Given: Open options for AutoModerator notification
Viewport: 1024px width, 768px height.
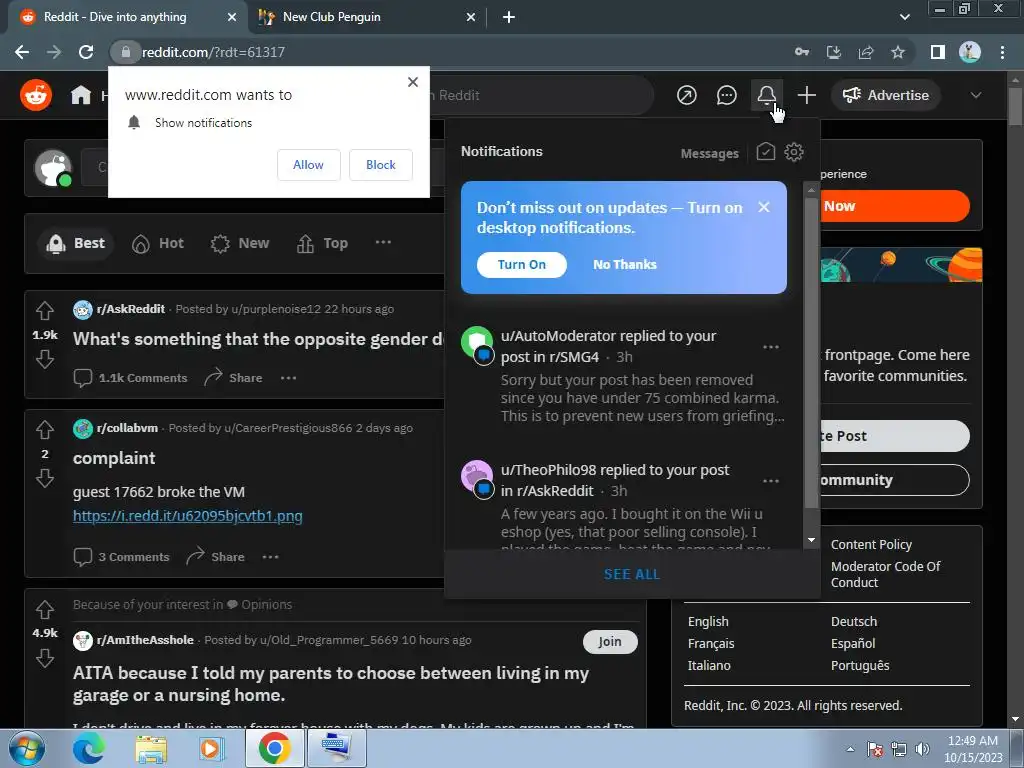Looking at the screenshot, I should (x=771, y=347).
